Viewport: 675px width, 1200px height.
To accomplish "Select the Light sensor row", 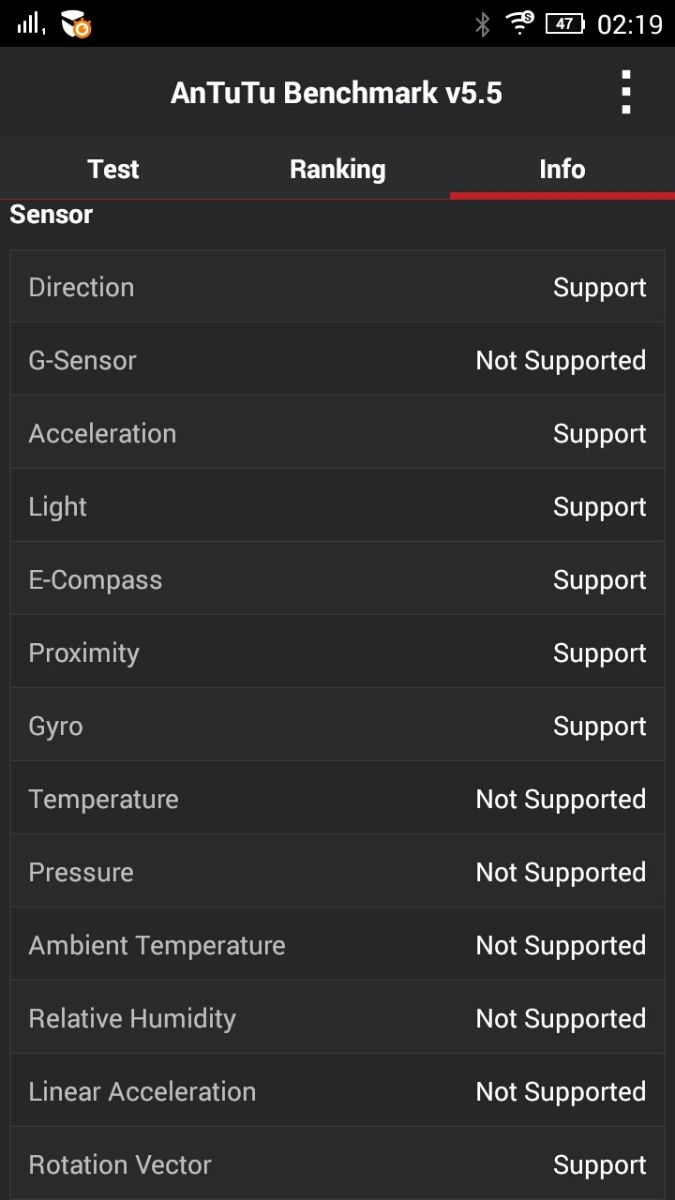I will click(x=337, y=506).
